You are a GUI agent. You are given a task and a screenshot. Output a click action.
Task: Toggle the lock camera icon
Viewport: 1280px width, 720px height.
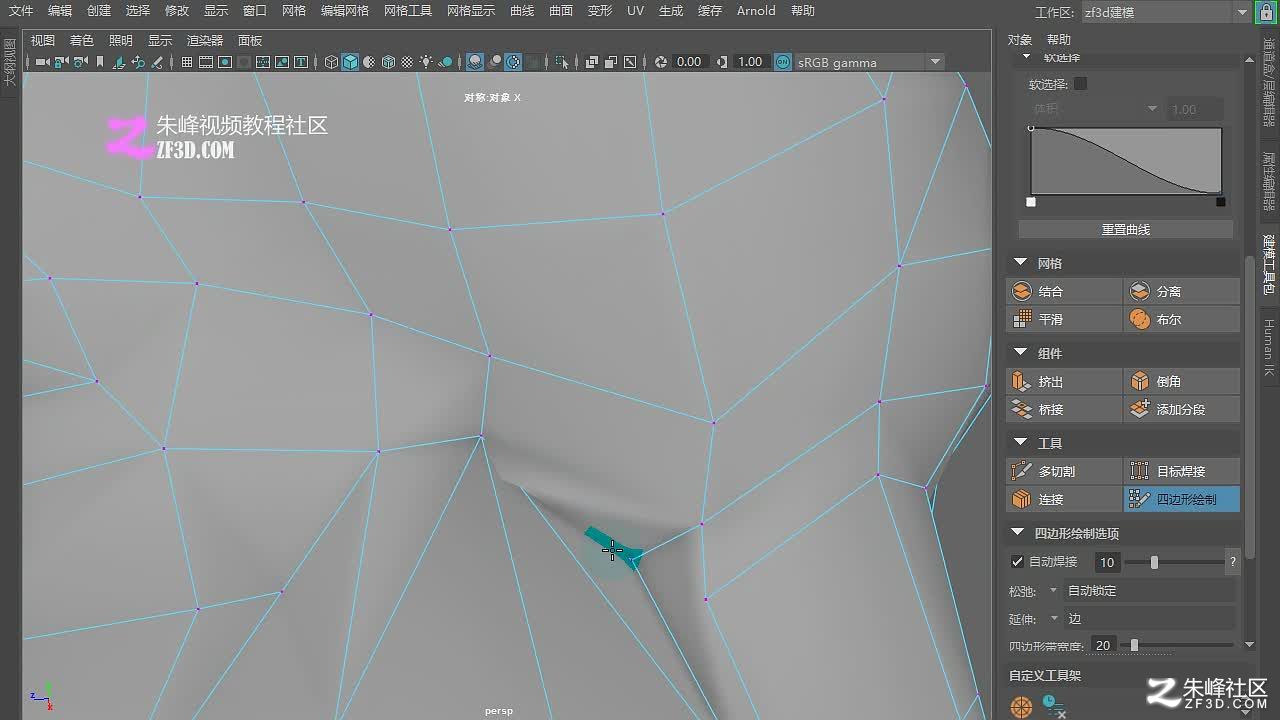coord(61,62)
